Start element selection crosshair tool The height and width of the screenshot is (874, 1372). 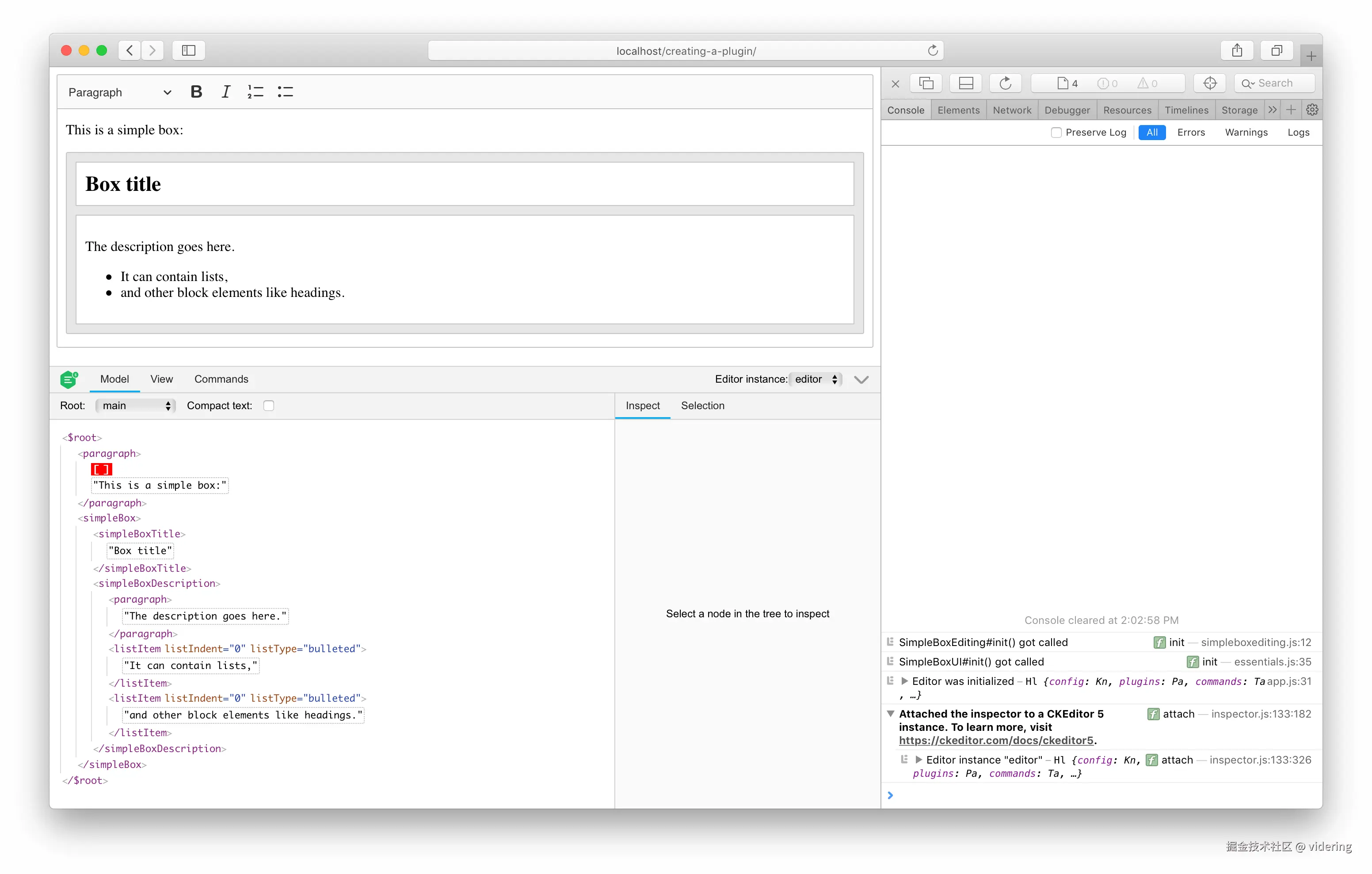pos(1210,83)
